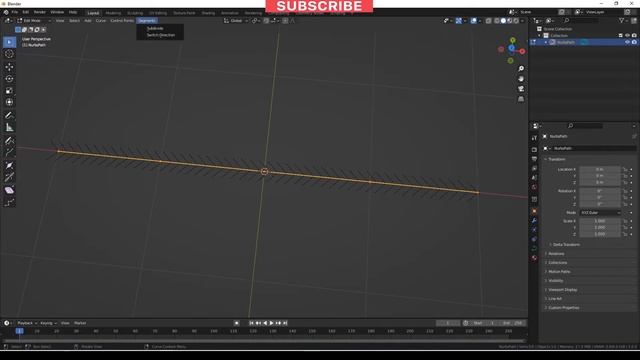Image resolution: width=640 pixels, height=360 pixels.
Task: Click the play animation button
Action: coord(271,323)
